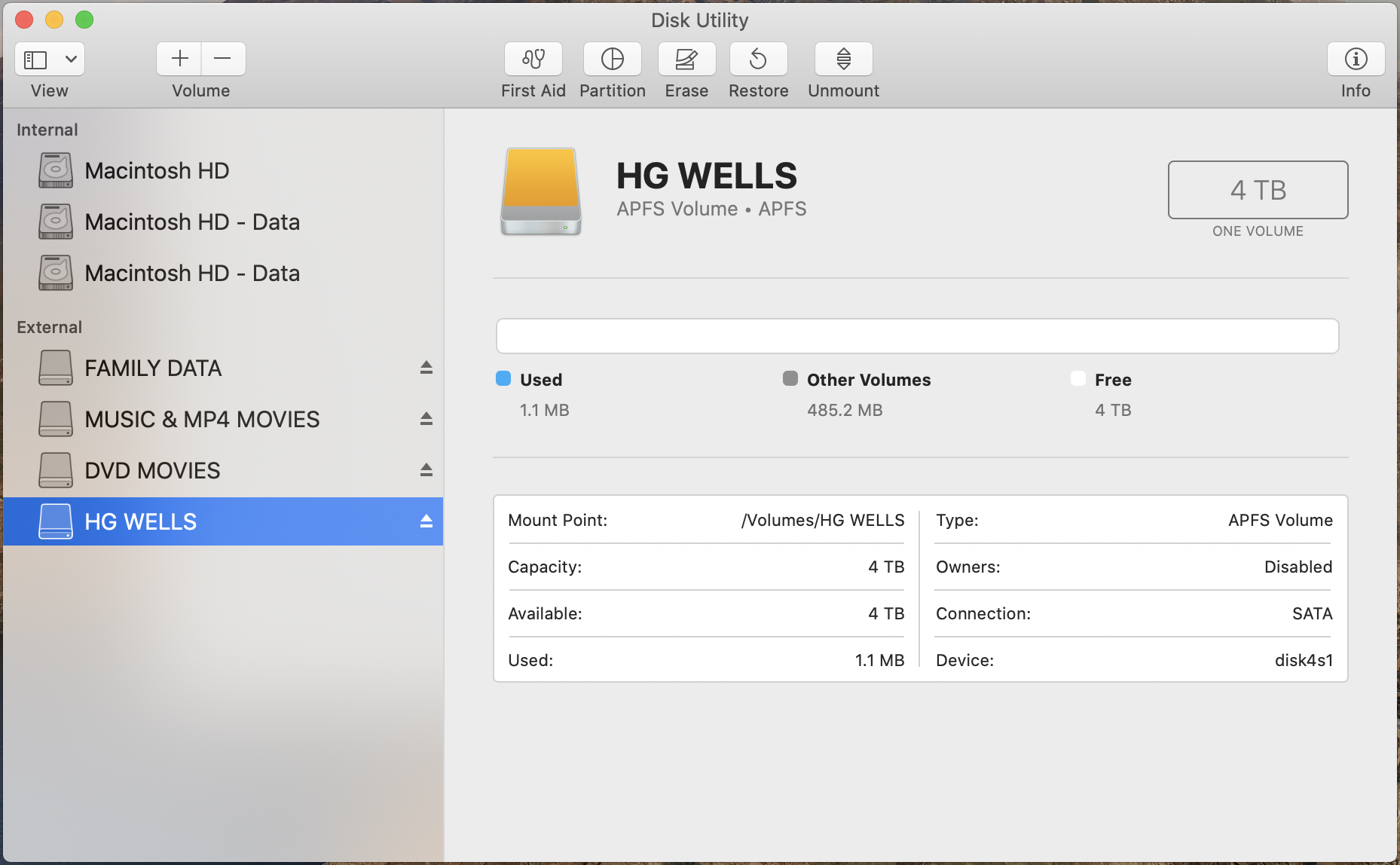Unmount the selected volume
This screenshot has height=865, width=1400.
pos(844,59)
